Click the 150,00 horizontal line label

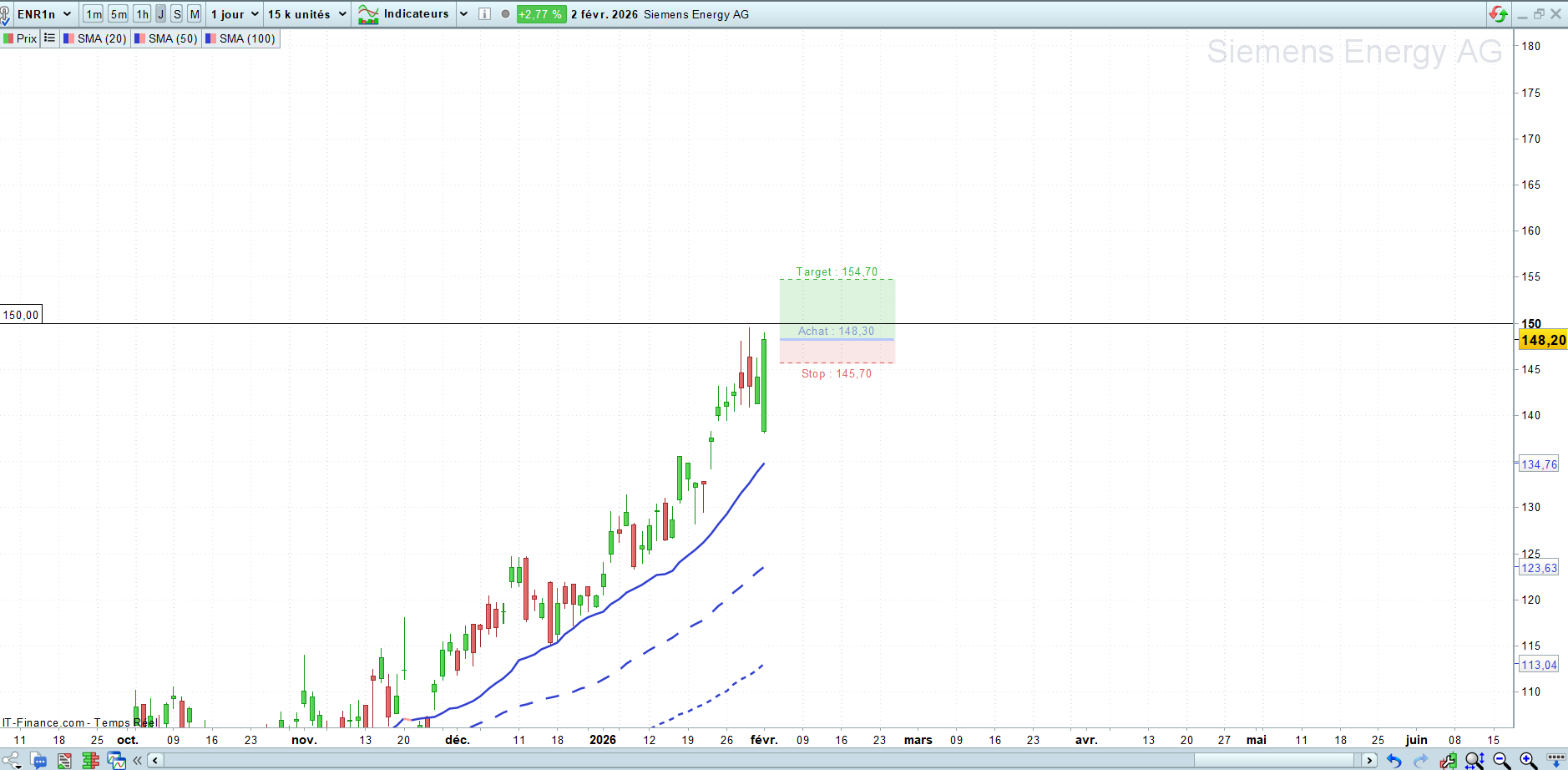click(21, 315)
